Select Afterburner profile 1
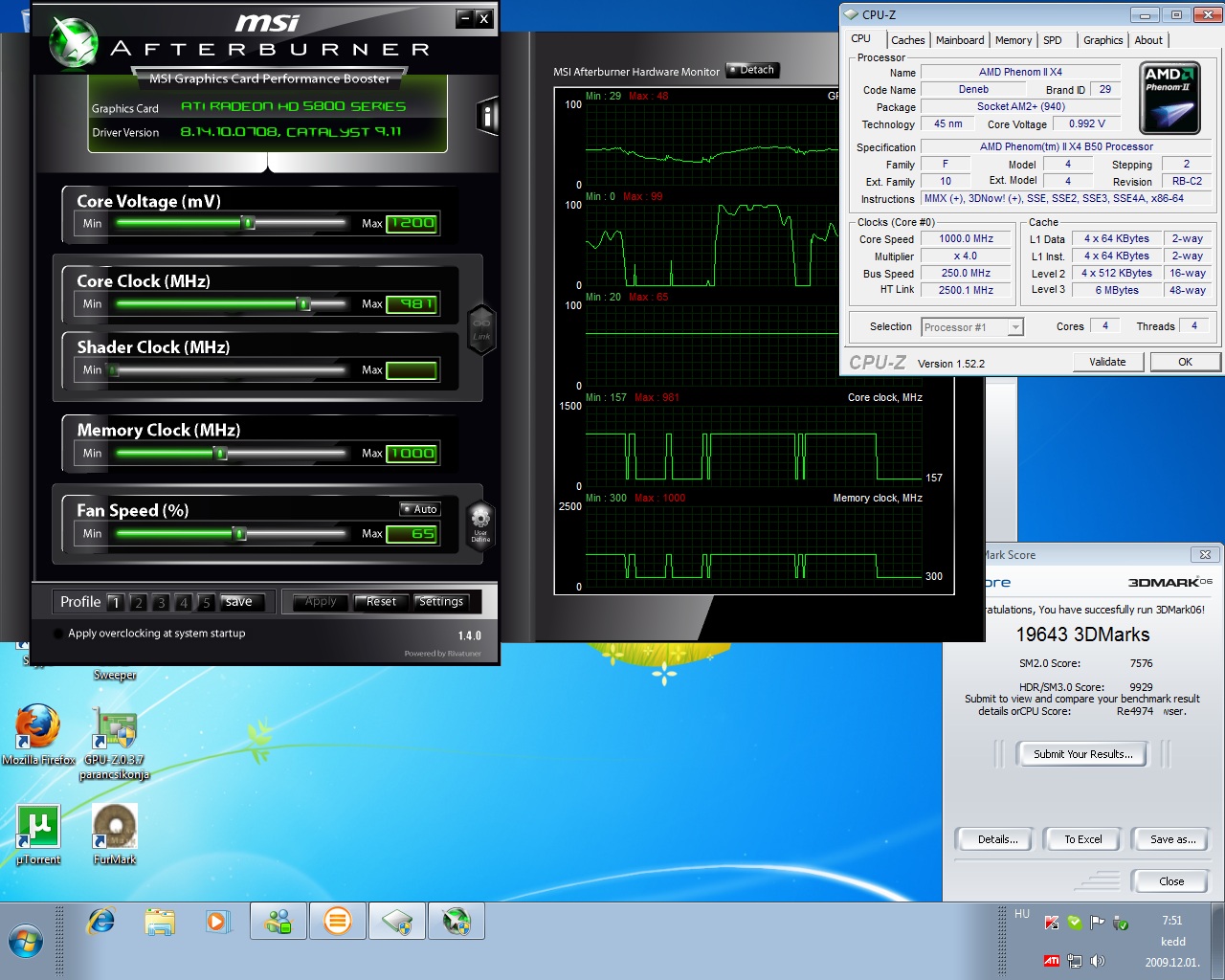Screen dimensions: 1225x980 click(116, 602)
